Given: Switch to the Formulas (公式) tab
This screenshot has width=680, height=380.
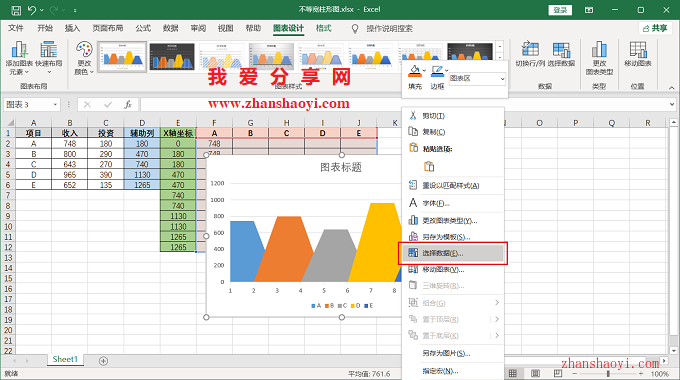Looking at the screenshot, I should tap(143, 28).
